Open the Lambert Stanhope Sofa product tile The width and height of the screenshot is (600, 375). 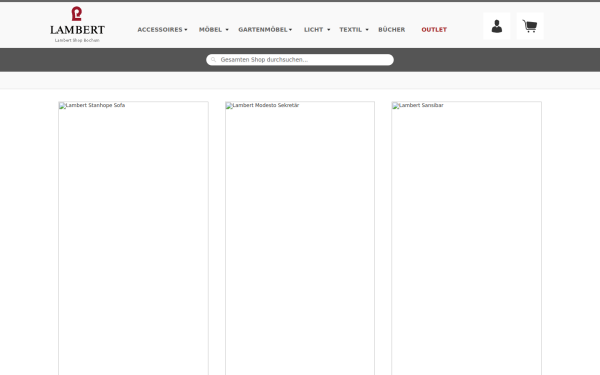tap(134, 238)
